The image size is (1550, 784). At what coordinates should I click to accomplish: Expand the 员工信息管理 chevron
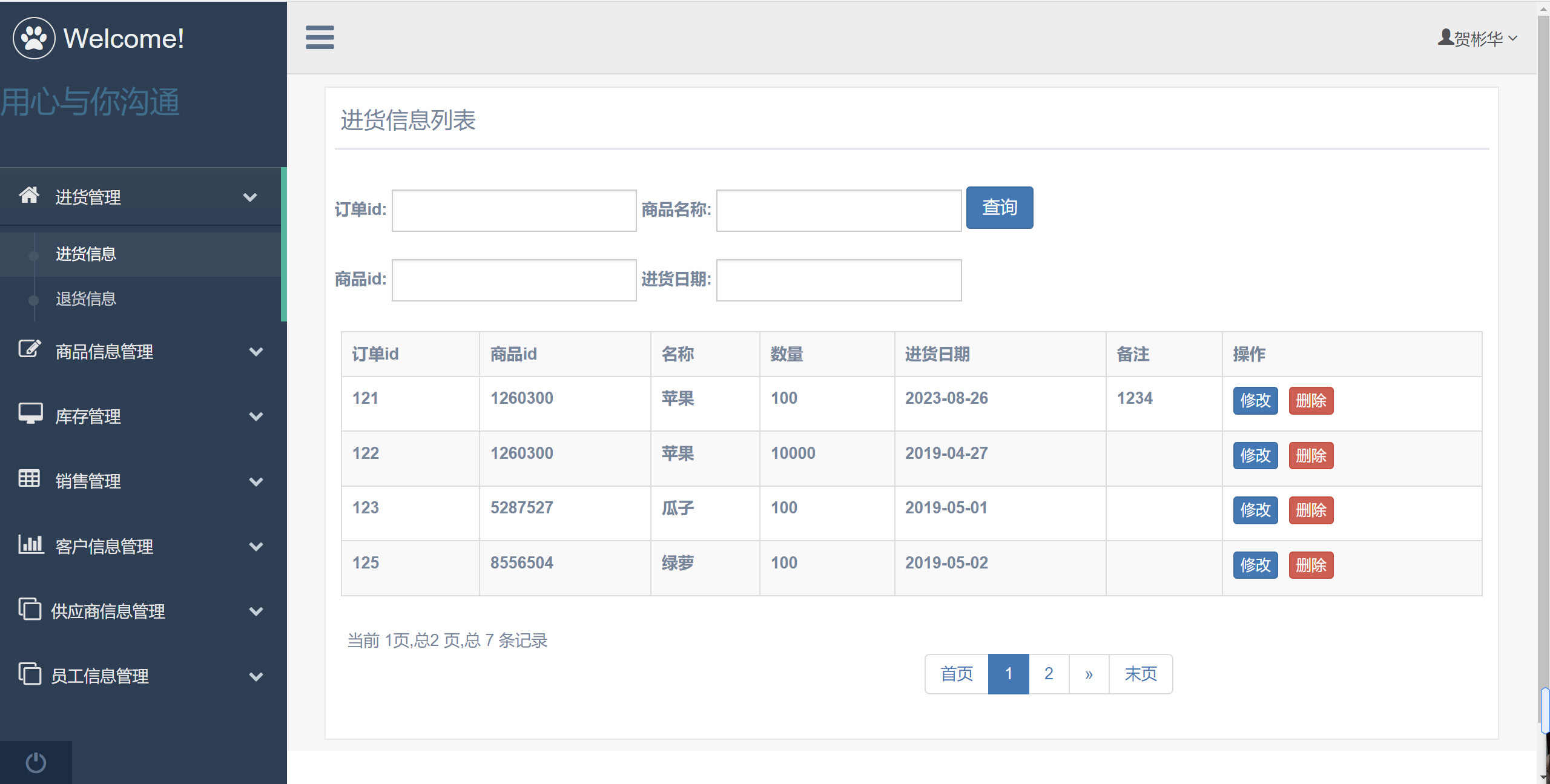[x=256, y=676]
